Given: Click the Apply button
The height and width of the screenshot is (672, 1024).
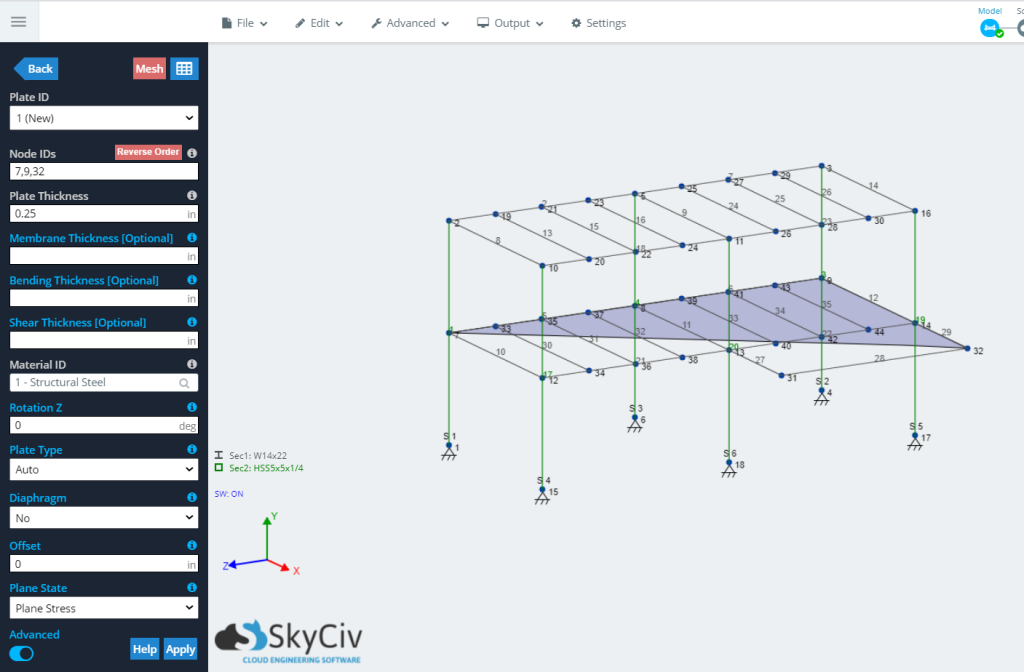Looking at the screenshot, I should click(x=180, y=649).
